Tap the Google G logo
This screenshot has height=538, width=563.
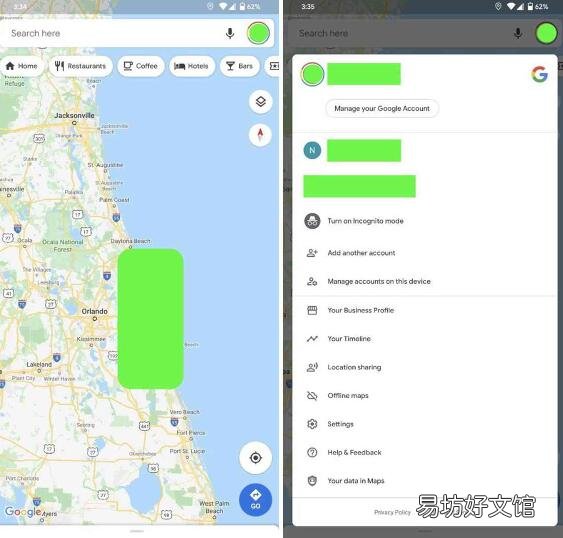click(539, 74)
